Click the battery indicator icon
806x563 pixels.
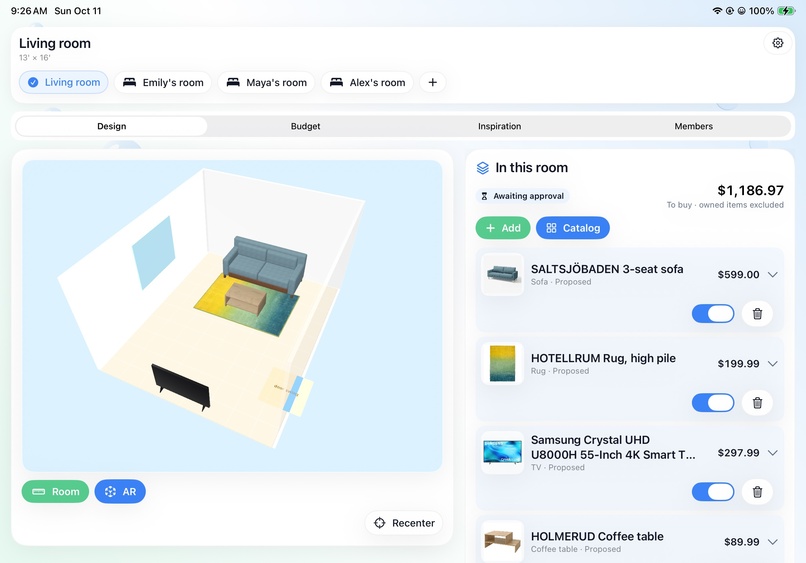pos(786,11)
